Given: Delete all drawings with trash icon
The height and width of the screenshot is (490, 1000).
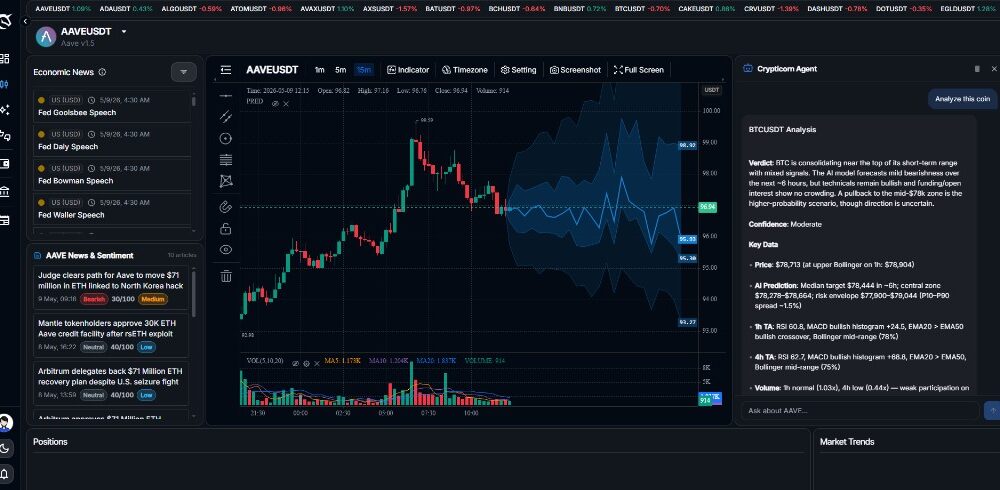Looking at the screenshot, I should click(x=226, y=276).
